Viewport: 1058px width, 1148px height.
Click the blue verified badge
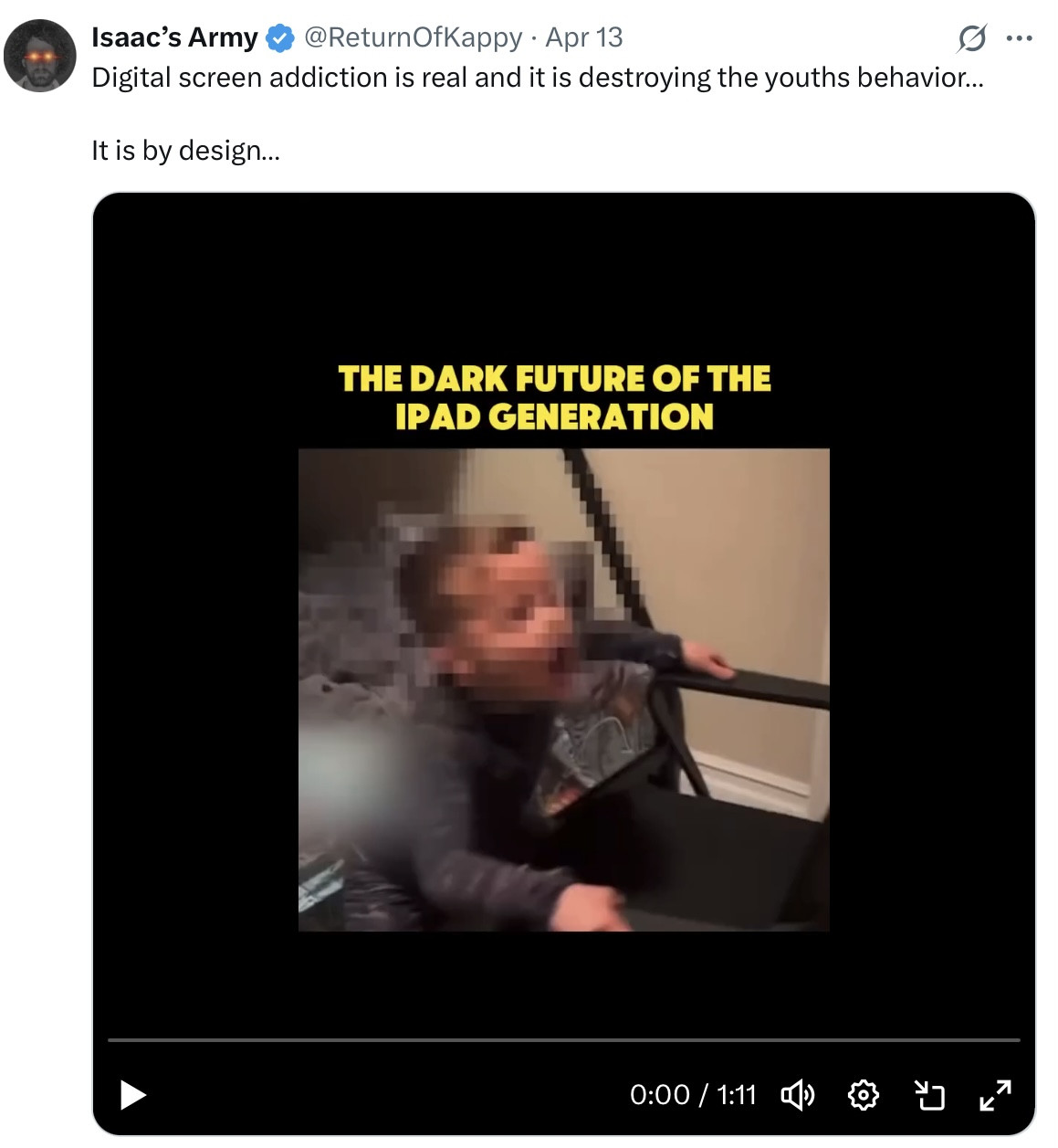279,38
